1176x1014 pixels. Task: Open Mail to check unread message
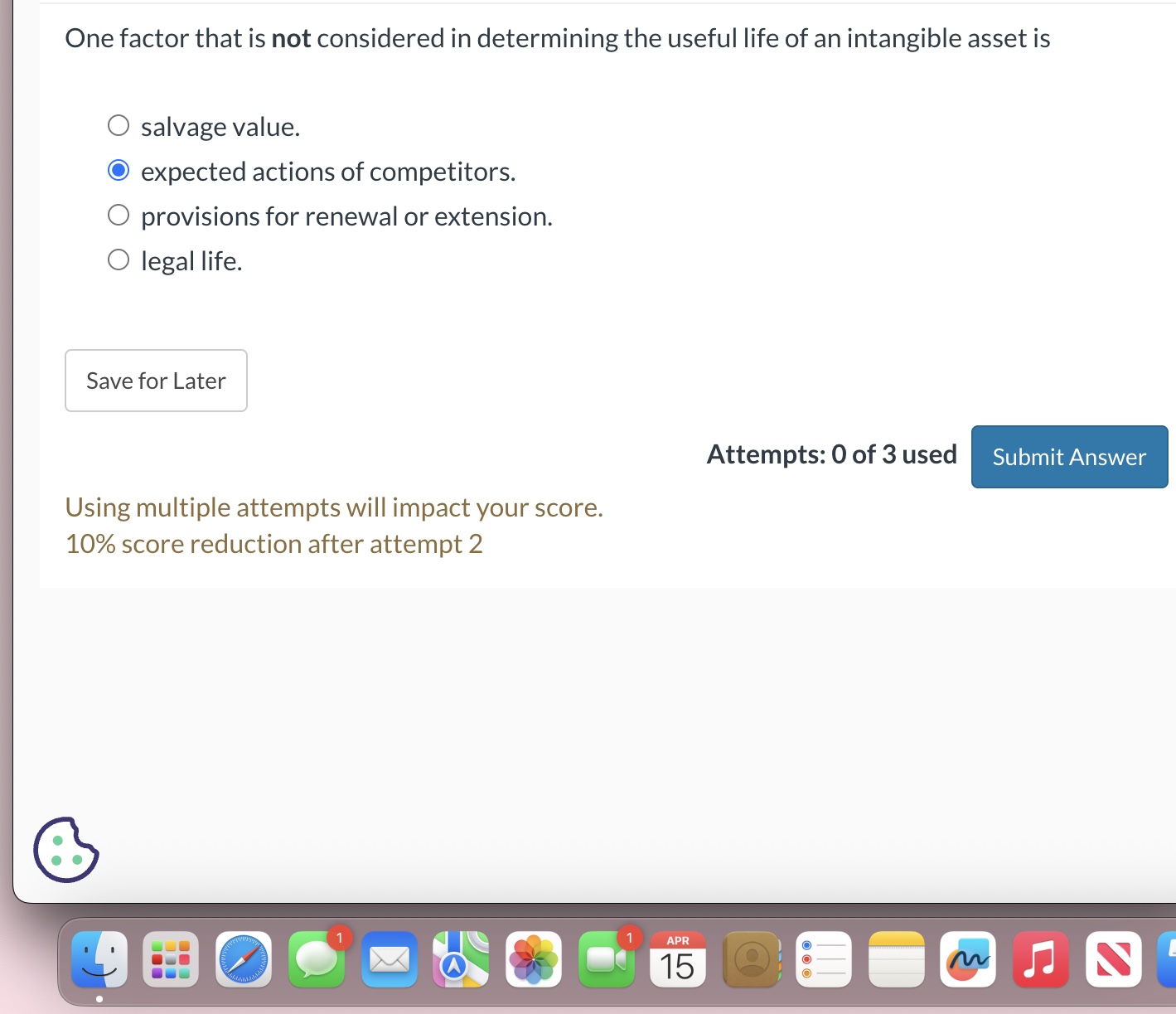coord(389,960)
